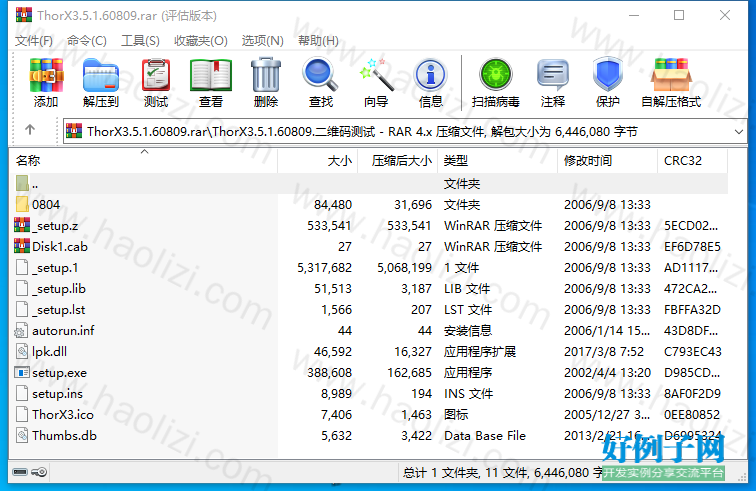Click CRC32 value EF6D78E5
This screenshot has width=756, height=491.
coord(692,246)
